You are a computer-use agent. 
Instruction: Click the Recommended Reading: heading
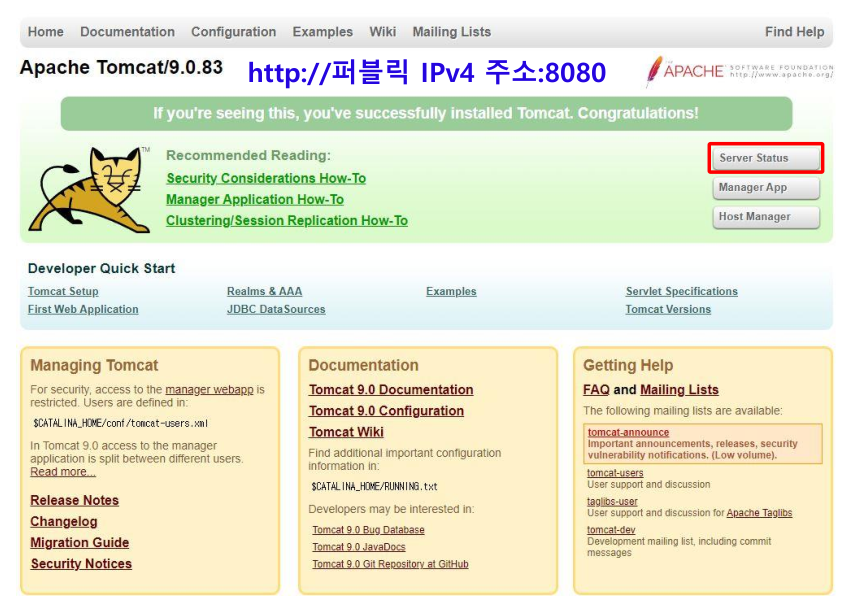[x=248, y=155]
